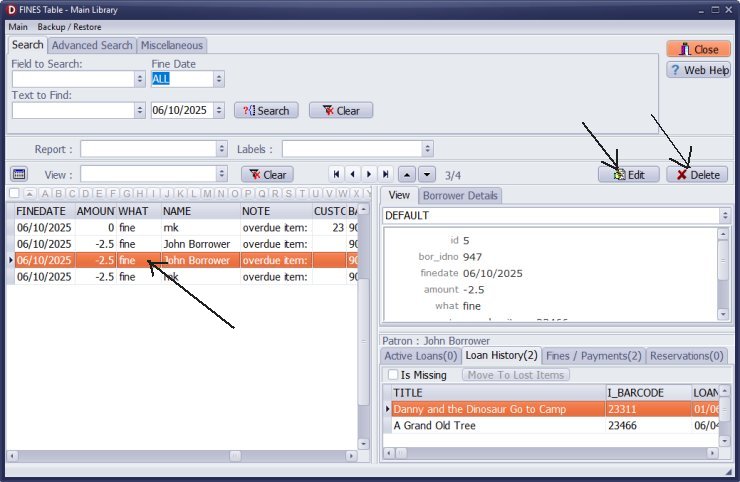Click the Web Help question icon button

coord(698,70)
